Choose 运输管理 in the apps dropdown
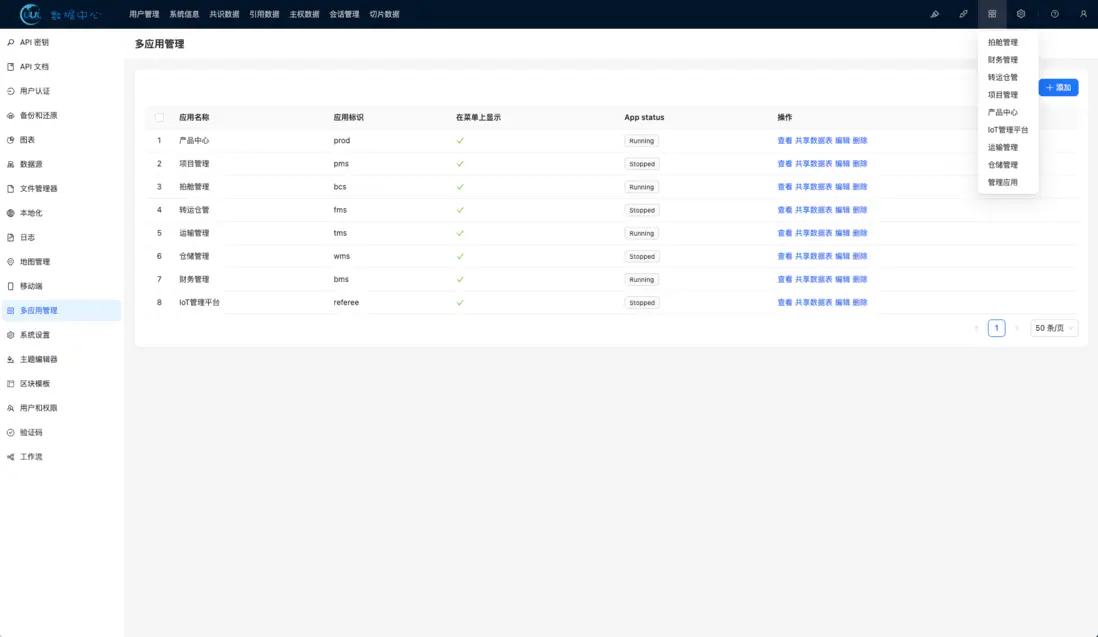The width and height of the screenshot is (1098, 637). click(x=1008, y=148)
